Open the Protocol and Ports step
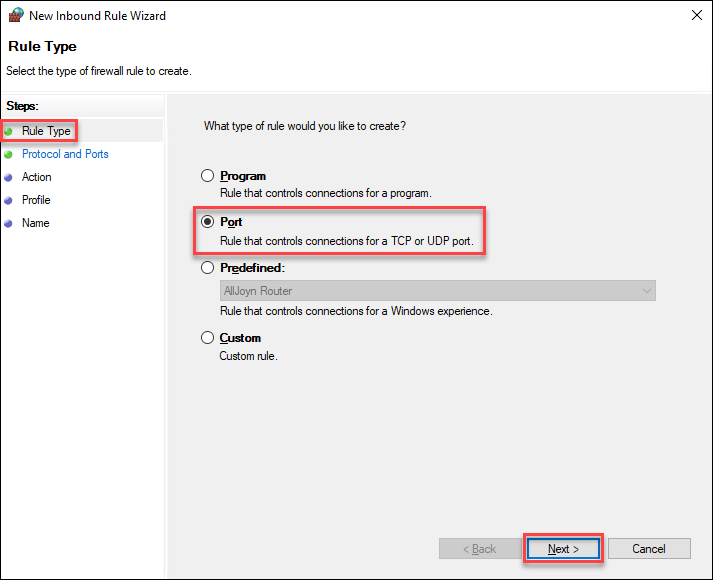The image size is (713, 580). click(x=65, y=154)
